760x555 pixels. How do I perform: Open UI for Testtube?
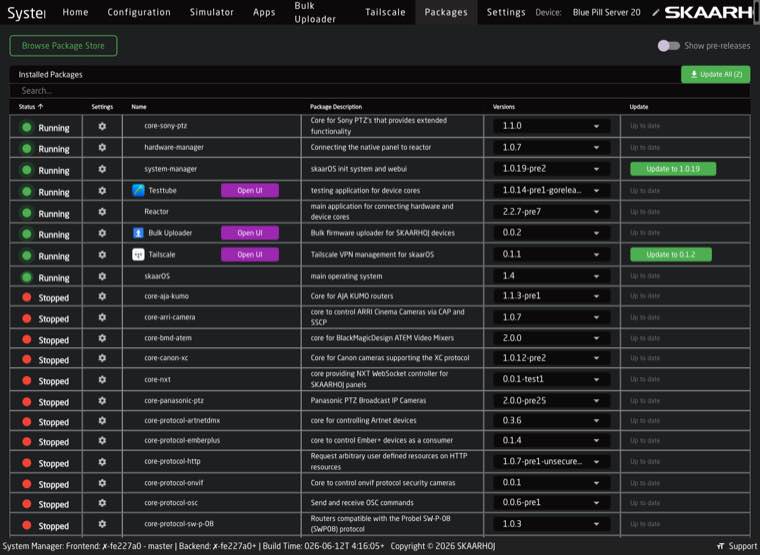pyautogui.click(x=250, y=190)
